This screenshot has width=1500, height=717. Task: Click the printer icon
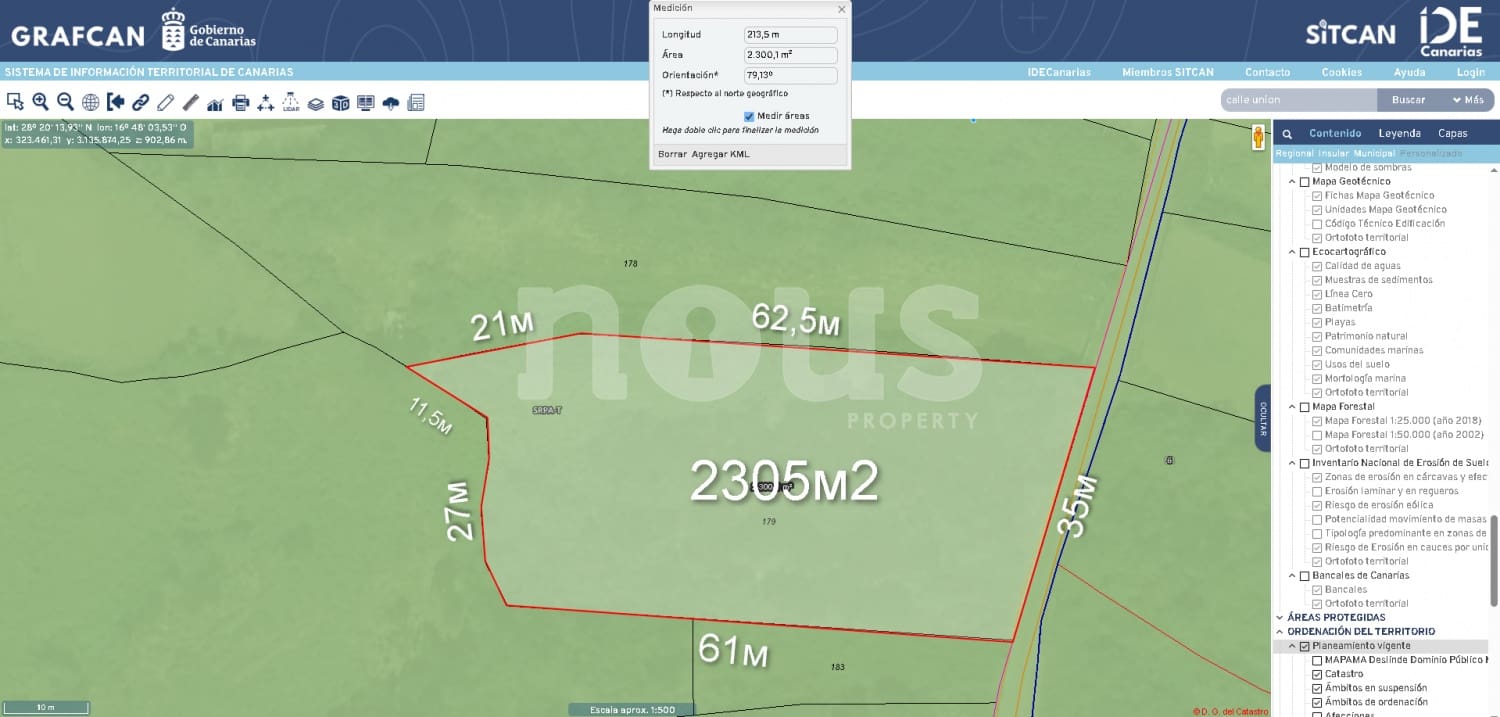[240, 102]
